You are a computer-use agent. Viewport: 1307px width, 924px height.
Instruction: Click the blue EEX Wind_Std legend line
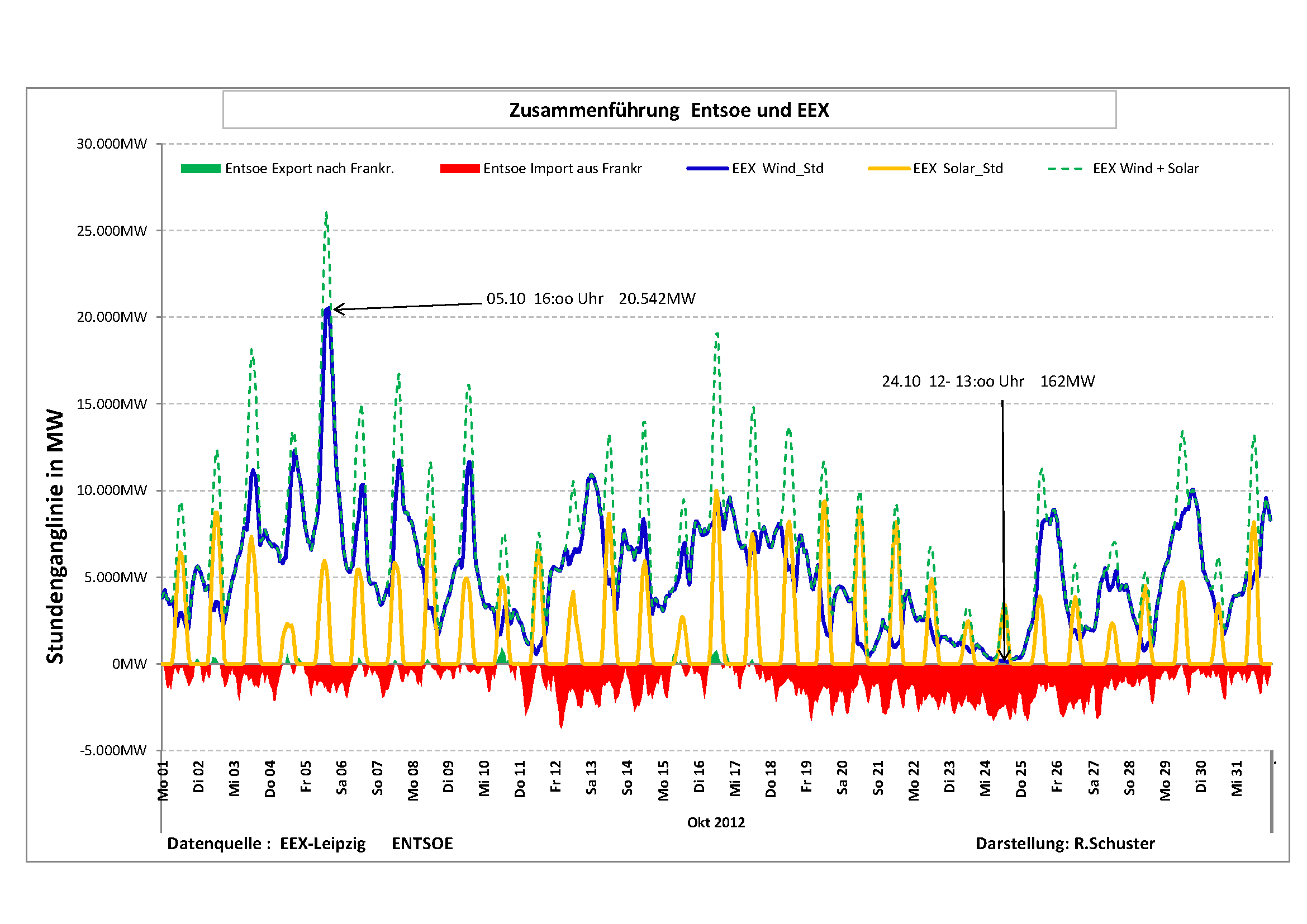pos(707,168)
